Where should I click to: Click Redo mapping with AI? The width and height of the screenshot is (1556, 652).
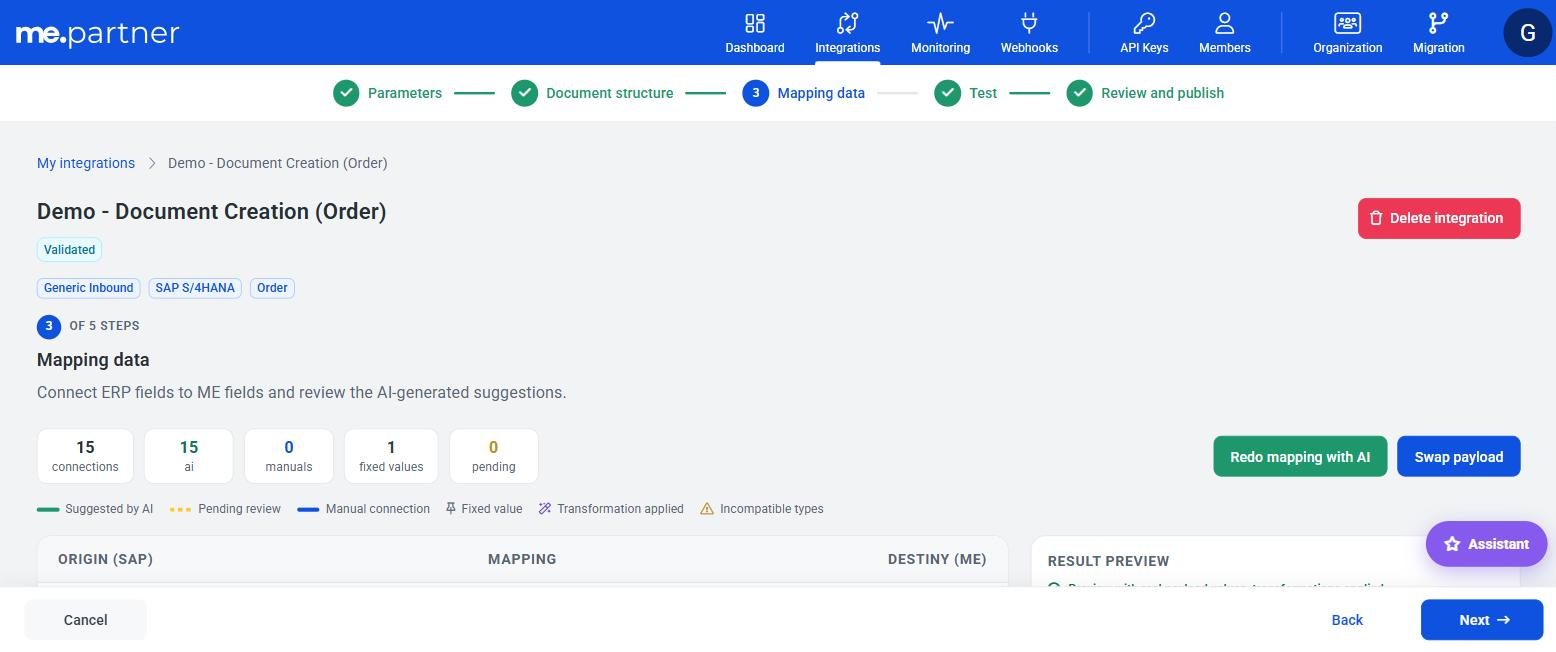[x=1300, y=456]
